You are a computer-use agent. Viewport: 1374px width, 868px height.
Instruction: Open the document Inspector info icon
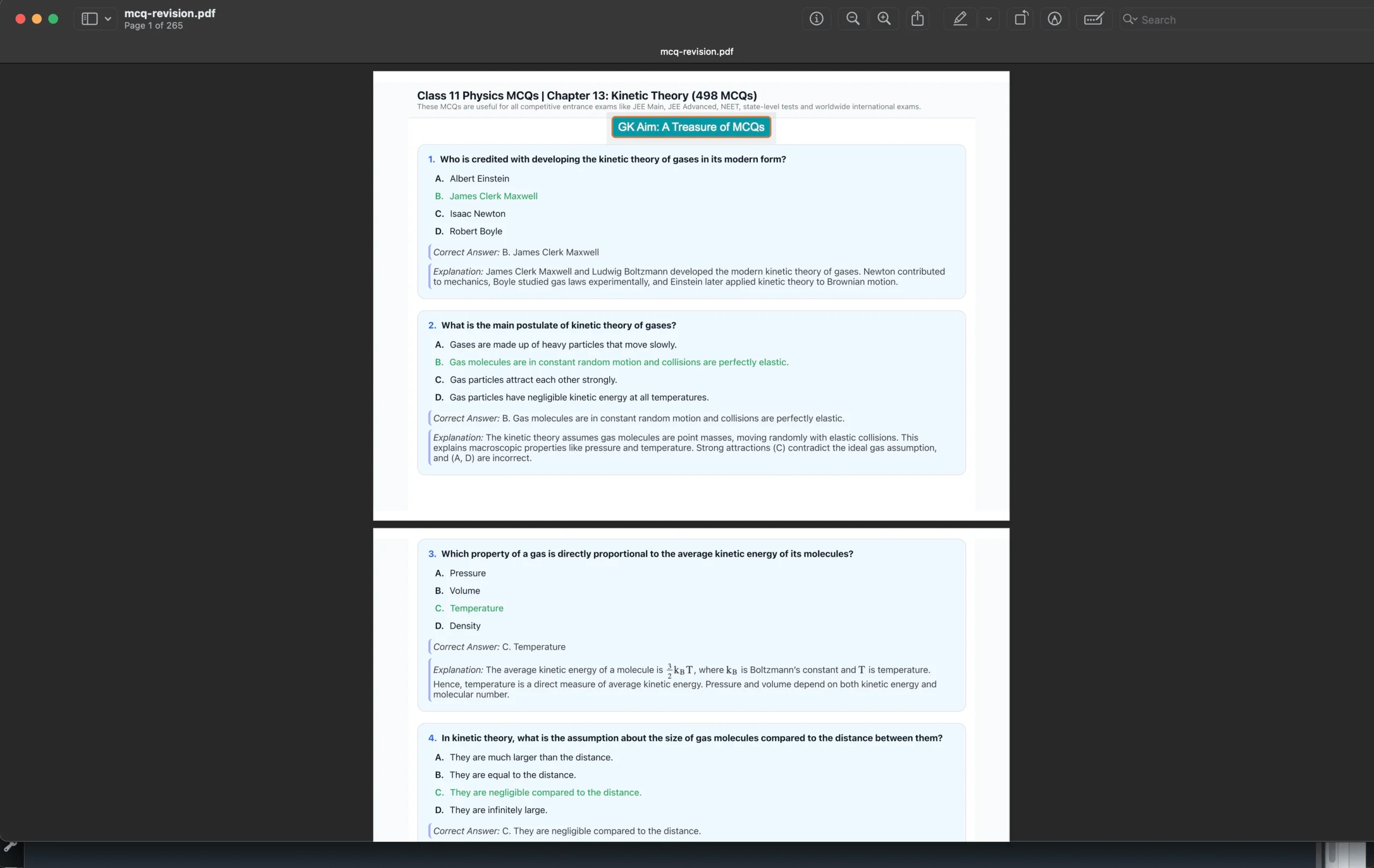[816, 19]
